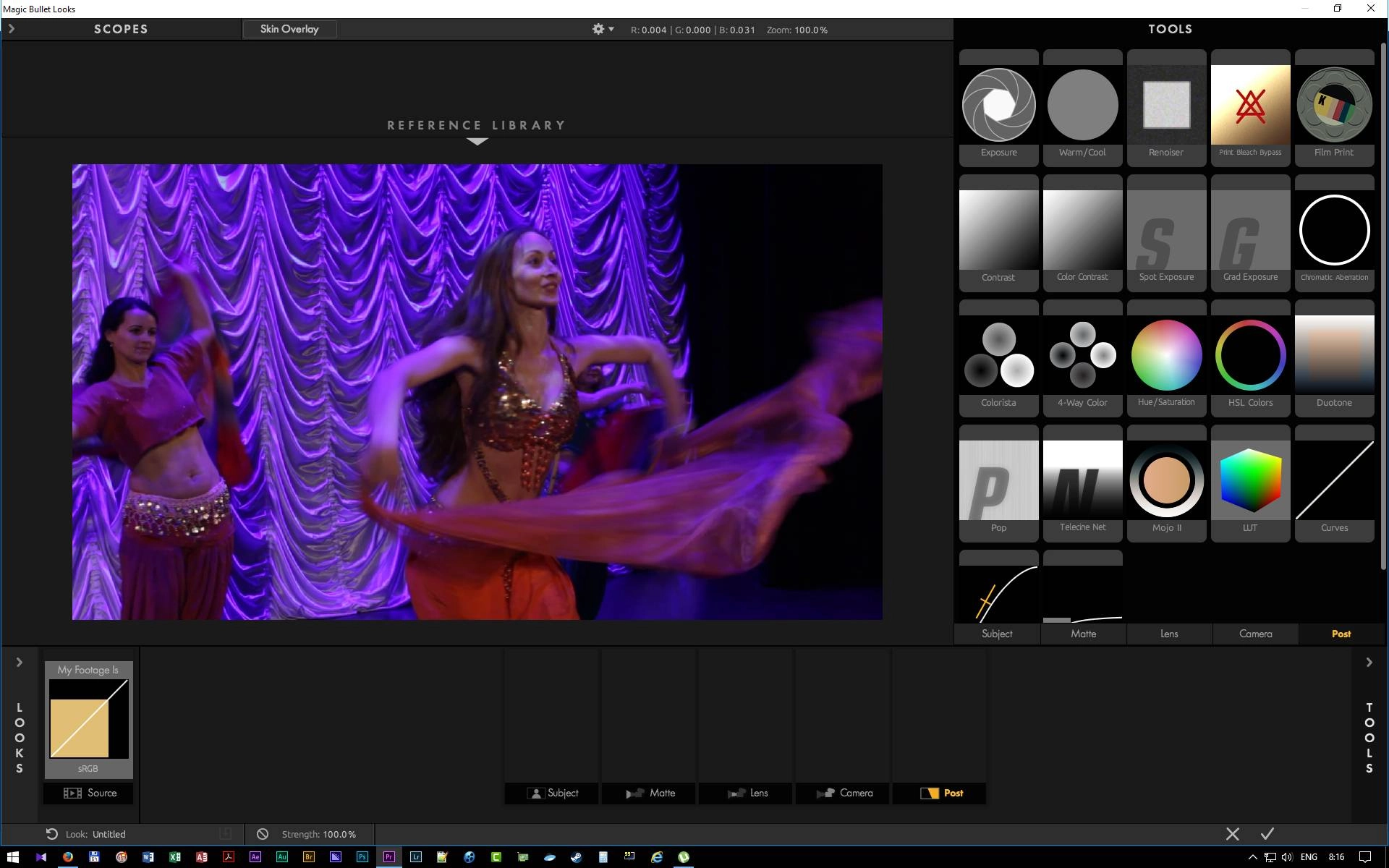Switch to the Lens tools tab

[1169, 634]
